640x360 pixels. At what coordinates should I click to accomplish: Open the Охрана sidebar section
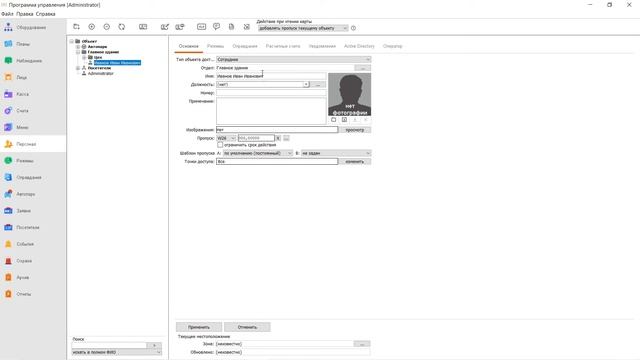coord(33,261)
